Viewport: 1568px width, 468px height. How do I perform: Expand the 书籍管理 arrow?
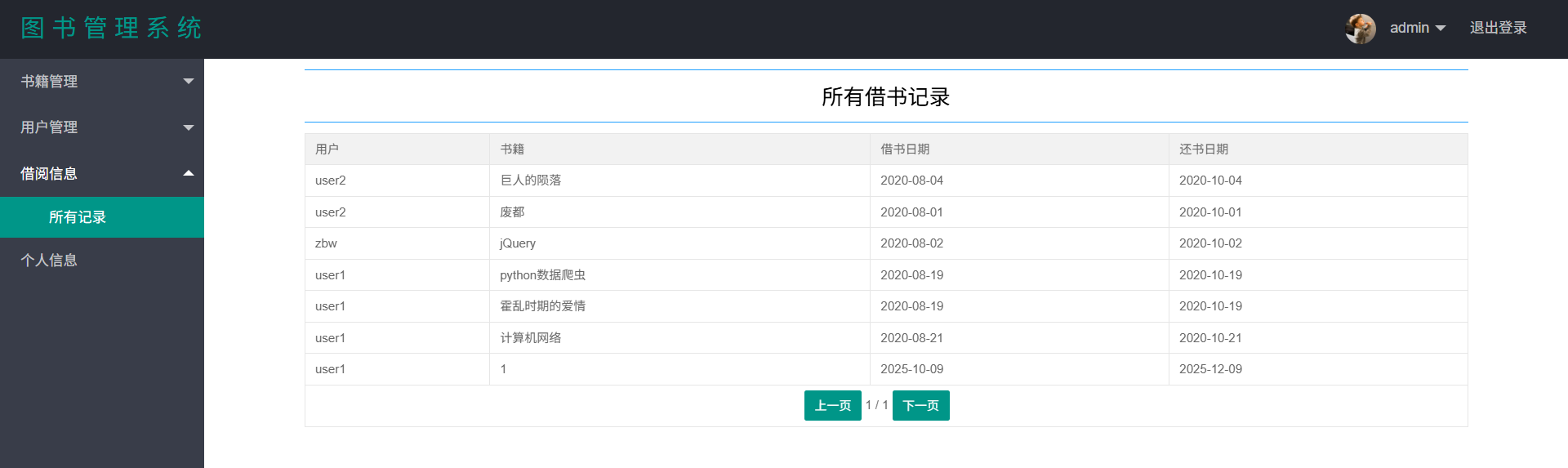coord(189,81)
